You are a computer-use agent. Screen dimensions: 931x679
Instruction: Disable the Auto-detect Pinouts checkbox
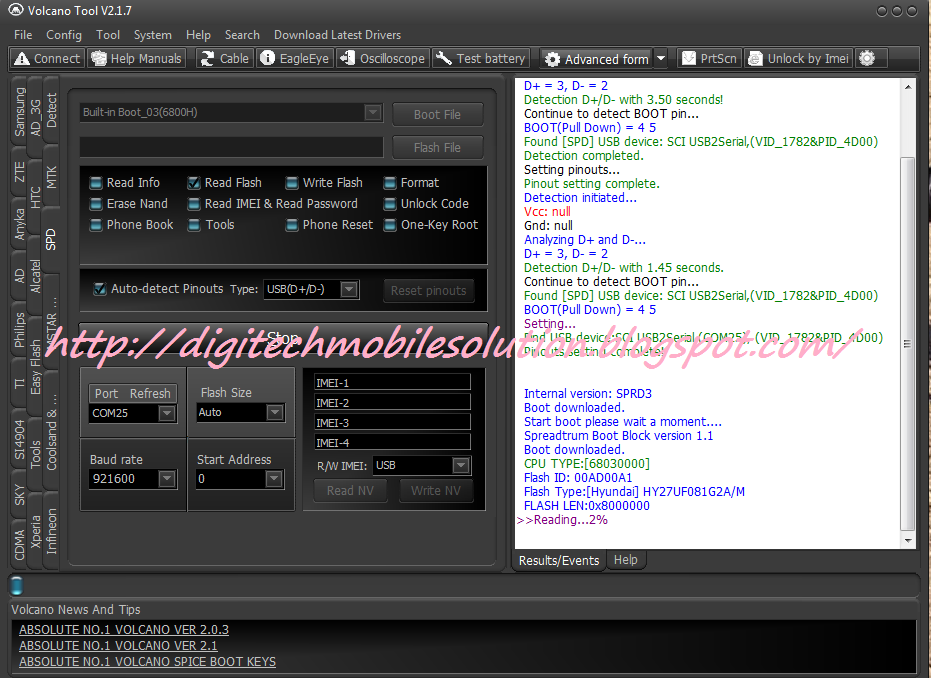click(98, 288)
